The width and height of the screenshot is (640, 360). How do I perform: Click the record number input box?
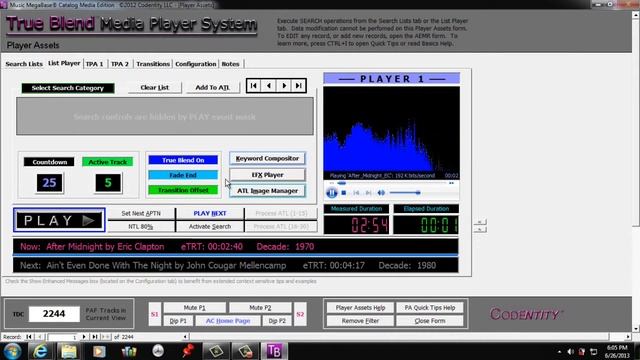point(62,337)
